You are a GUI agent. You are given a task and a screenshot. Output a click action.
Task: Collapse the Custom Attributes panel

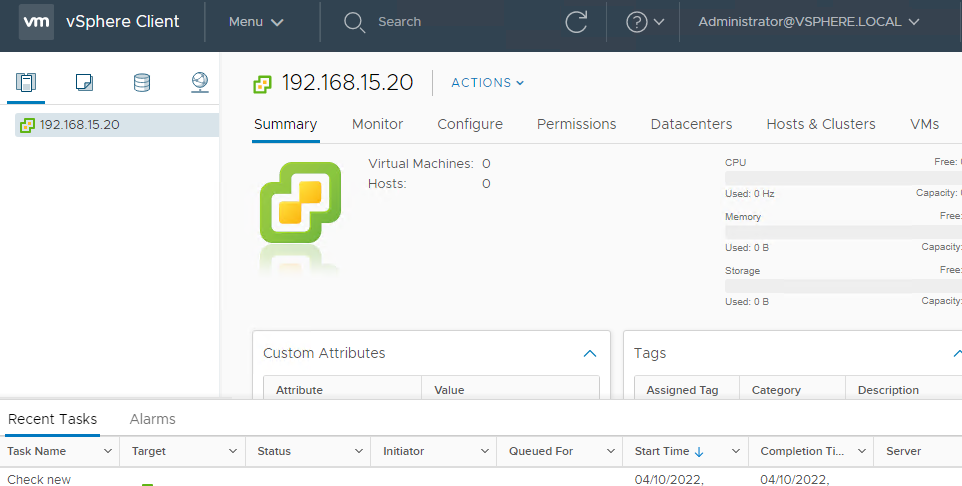pos(590,353)
